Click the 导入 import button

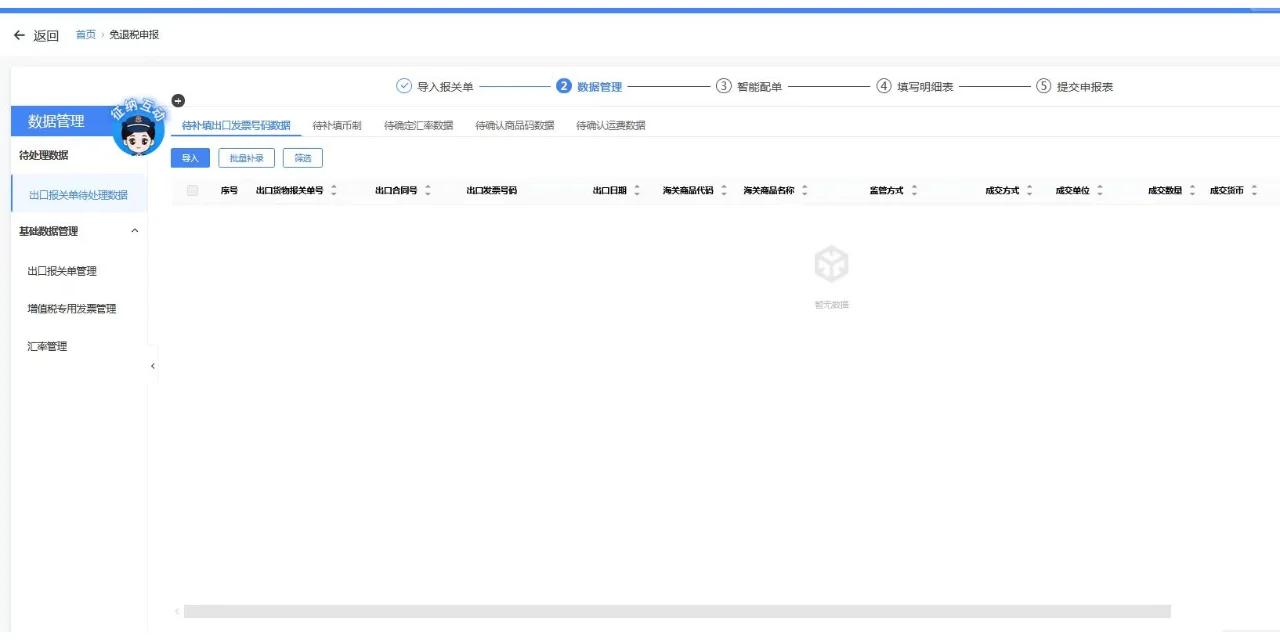tap(190, 157)
